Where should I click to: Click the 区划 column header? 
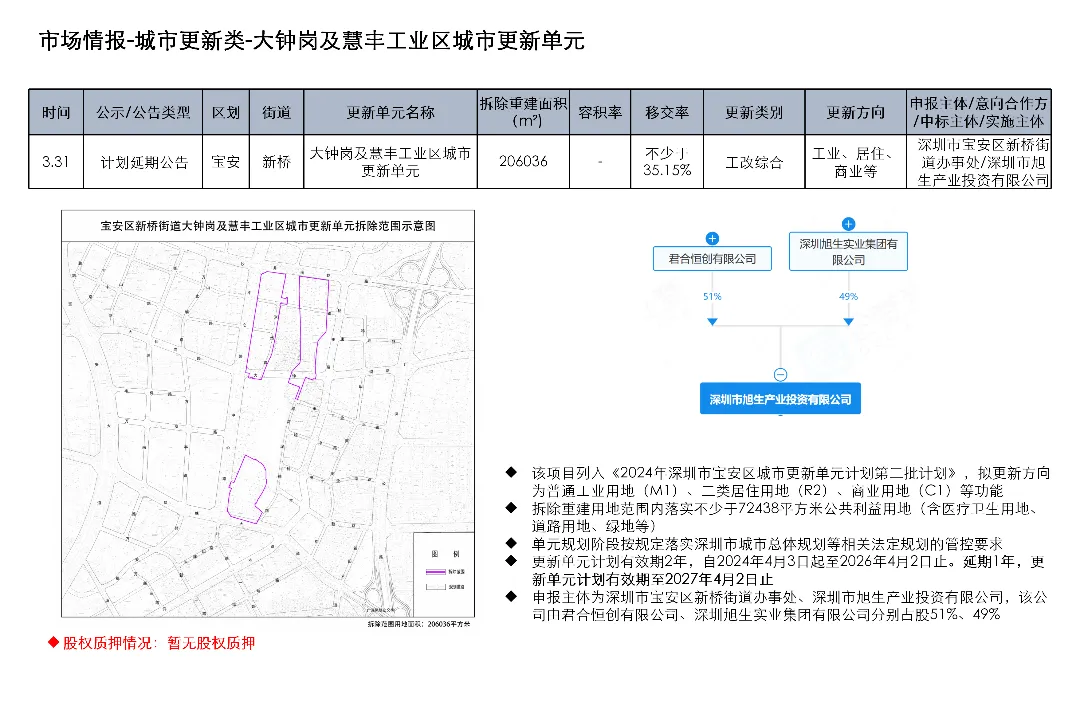(x=226, y=112)
